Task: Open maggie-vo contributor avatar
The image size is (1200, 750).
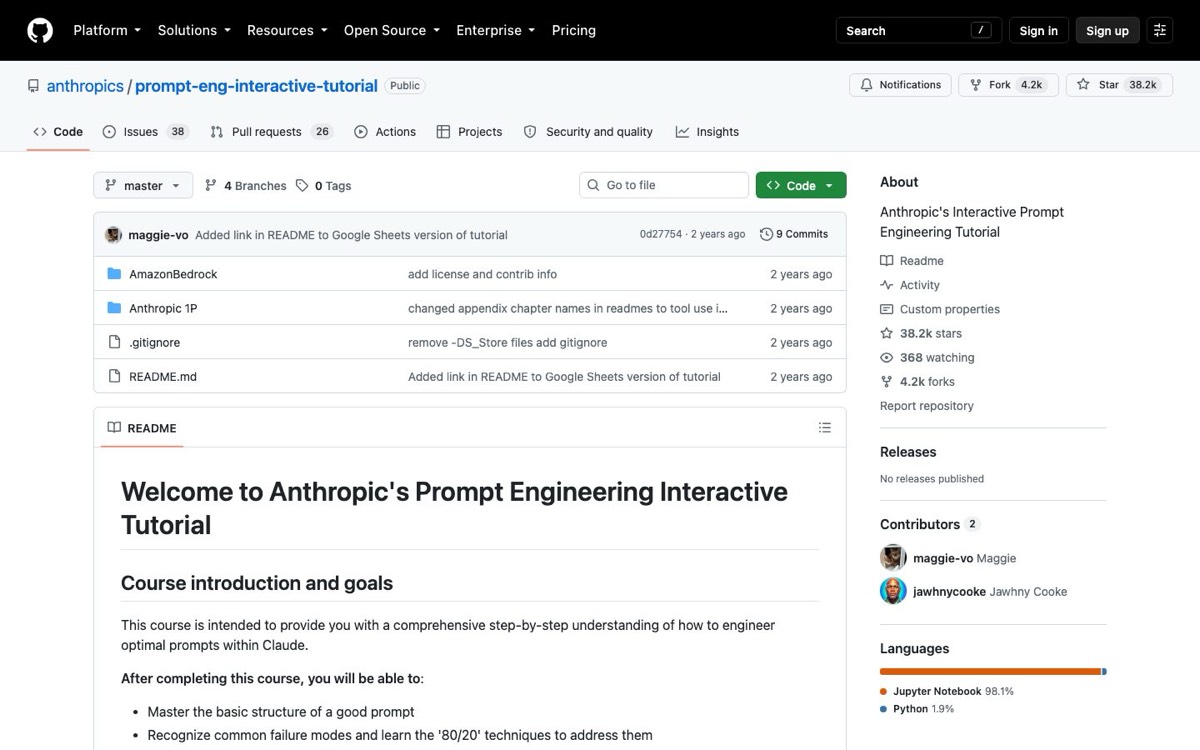Action: [893, 558]
